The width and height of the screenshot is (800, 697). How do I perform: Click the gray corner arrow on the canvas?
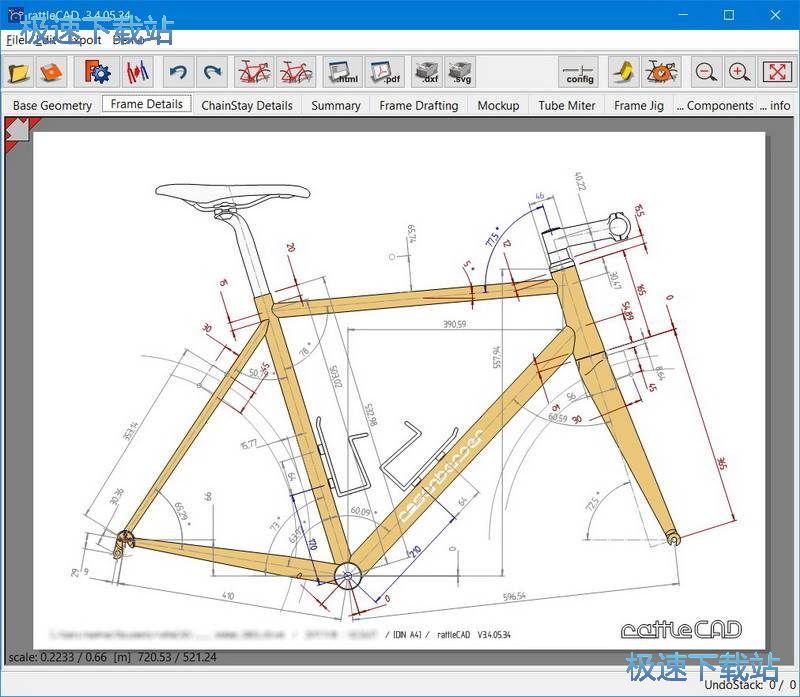pyautogui.click(x=19, y=132)
